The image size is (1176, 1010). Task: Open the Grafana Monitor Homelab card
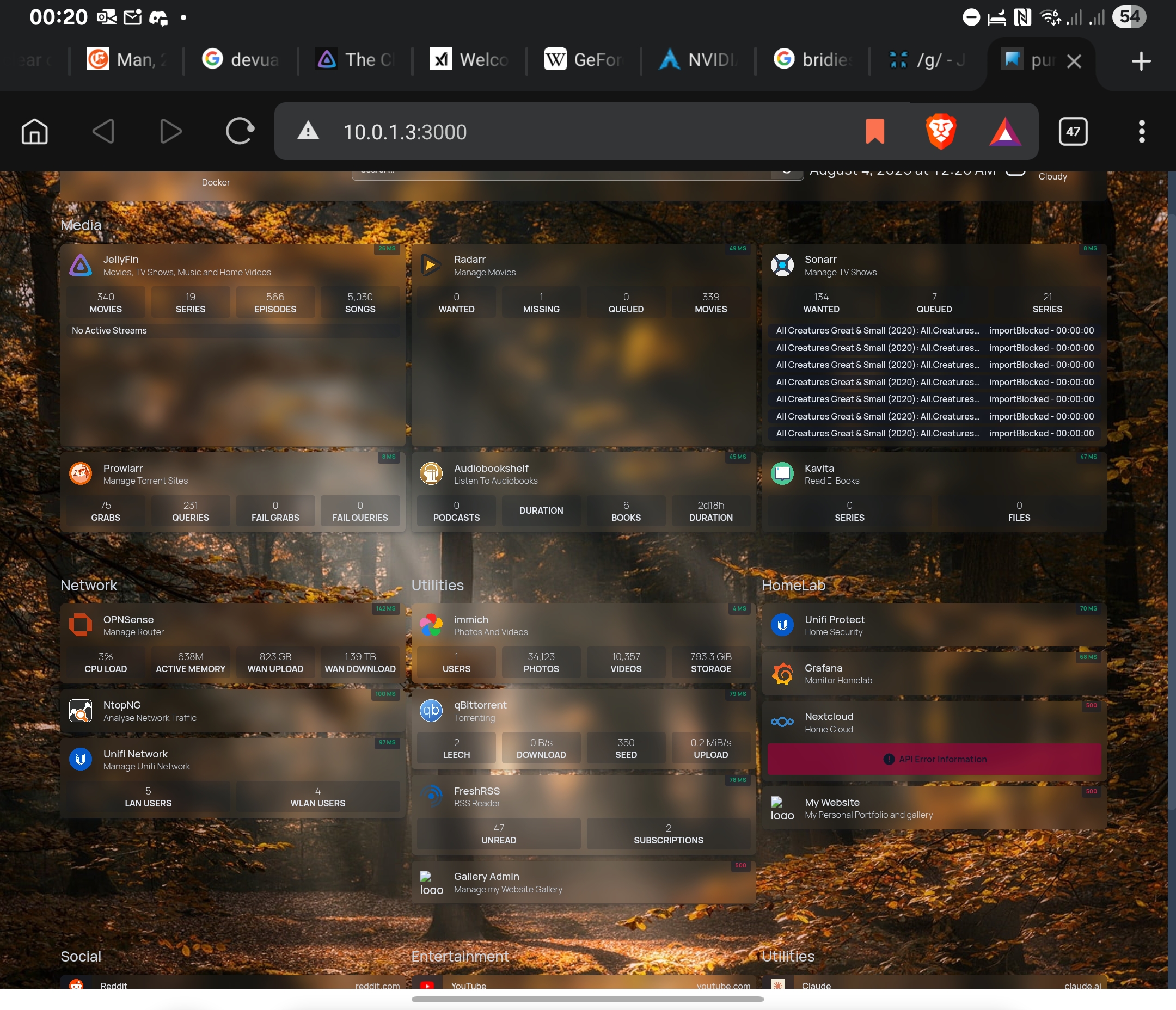[x=934, y=674]
